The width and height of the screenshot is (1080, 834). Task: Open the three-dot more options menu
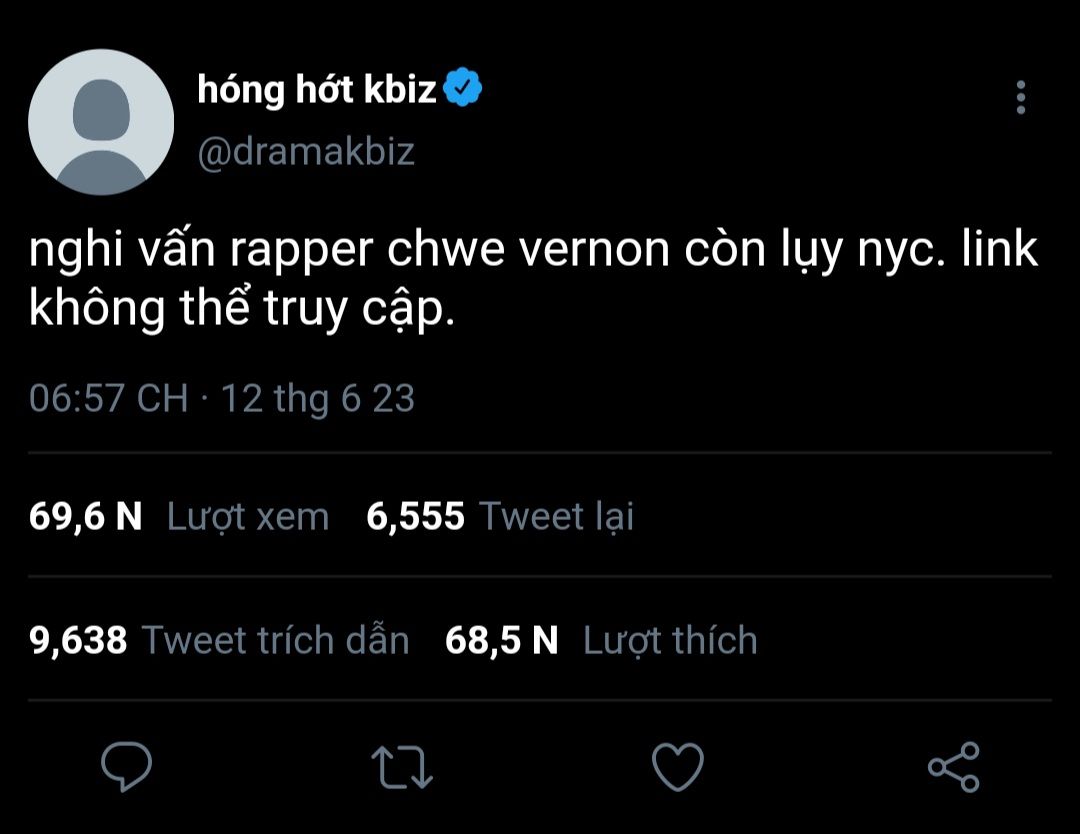tap(1020, 98)
